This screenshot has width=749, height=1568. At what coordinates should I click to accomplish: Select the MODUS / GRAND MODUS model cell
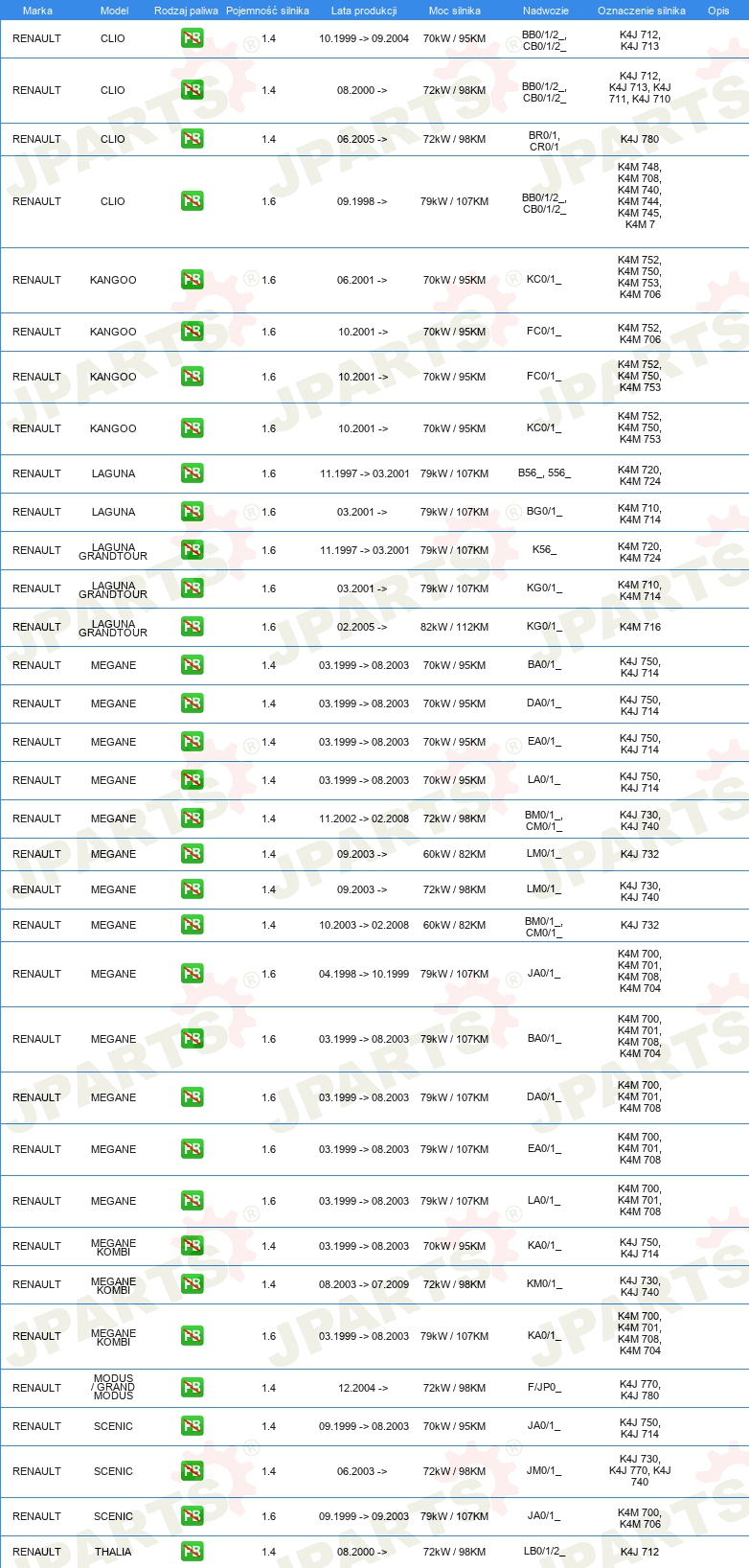pyautogui.click(x=113, y=1388)
